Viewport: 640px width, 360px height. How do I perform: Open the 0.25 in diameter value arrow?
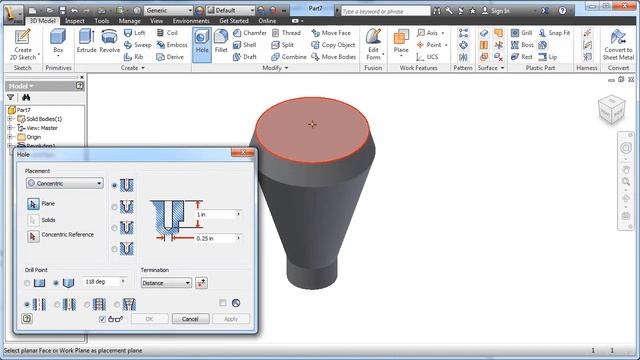(x=238, y=238)
